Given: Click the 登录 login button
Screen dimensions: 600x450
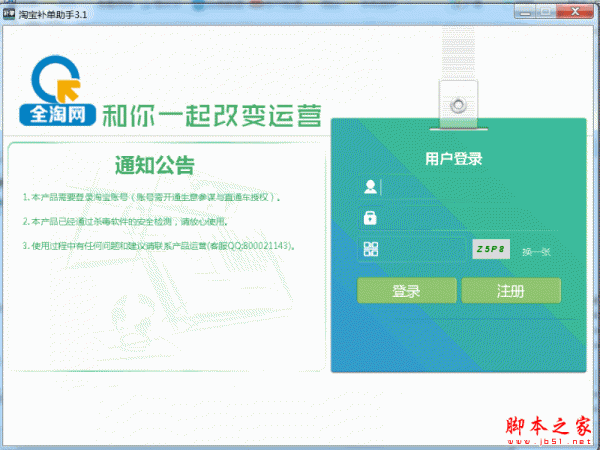Looking at the screenshot, I should click(407, 291).
